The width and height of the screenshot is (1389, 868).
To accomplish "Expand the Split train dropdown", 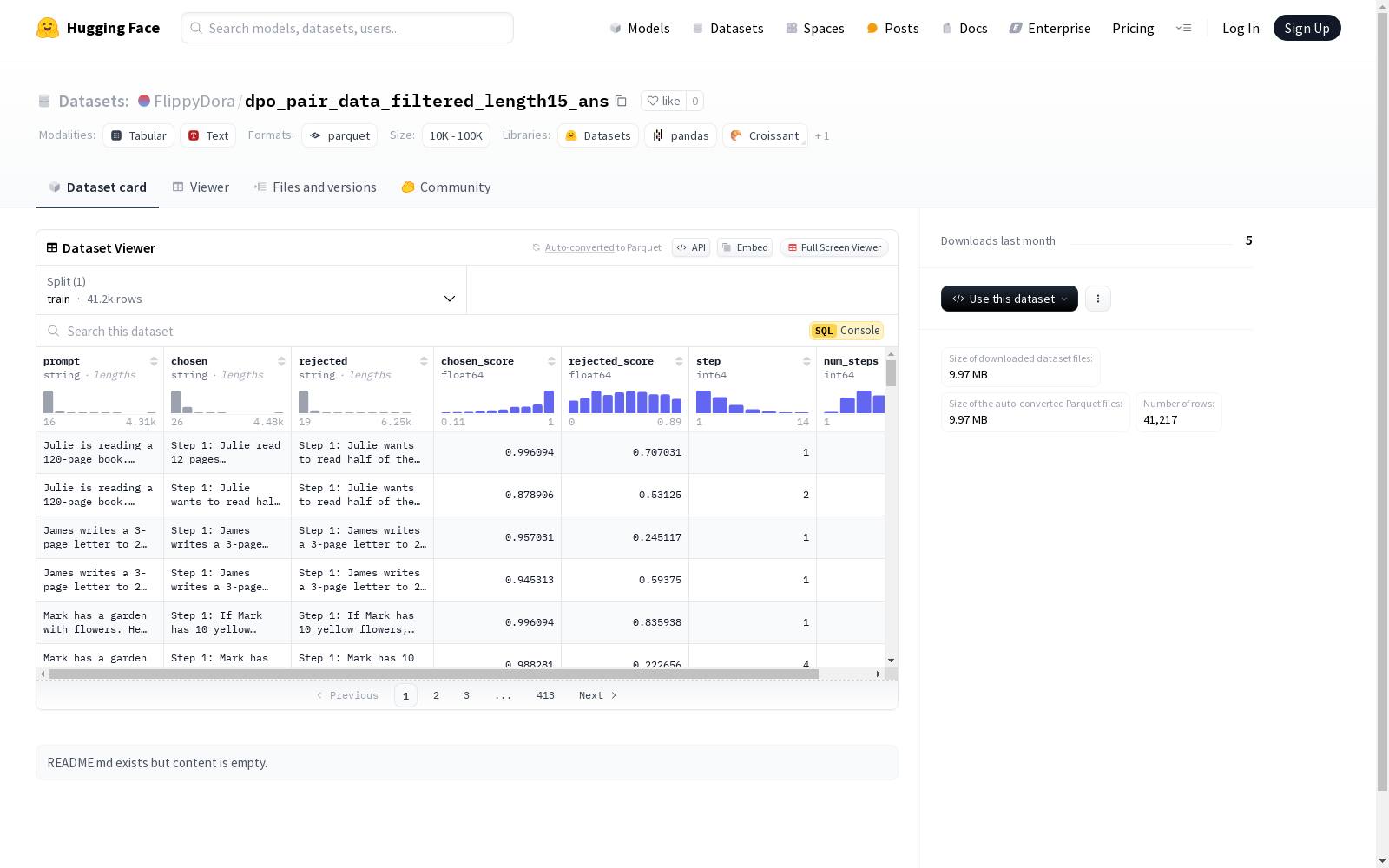I will click(252, 290).
